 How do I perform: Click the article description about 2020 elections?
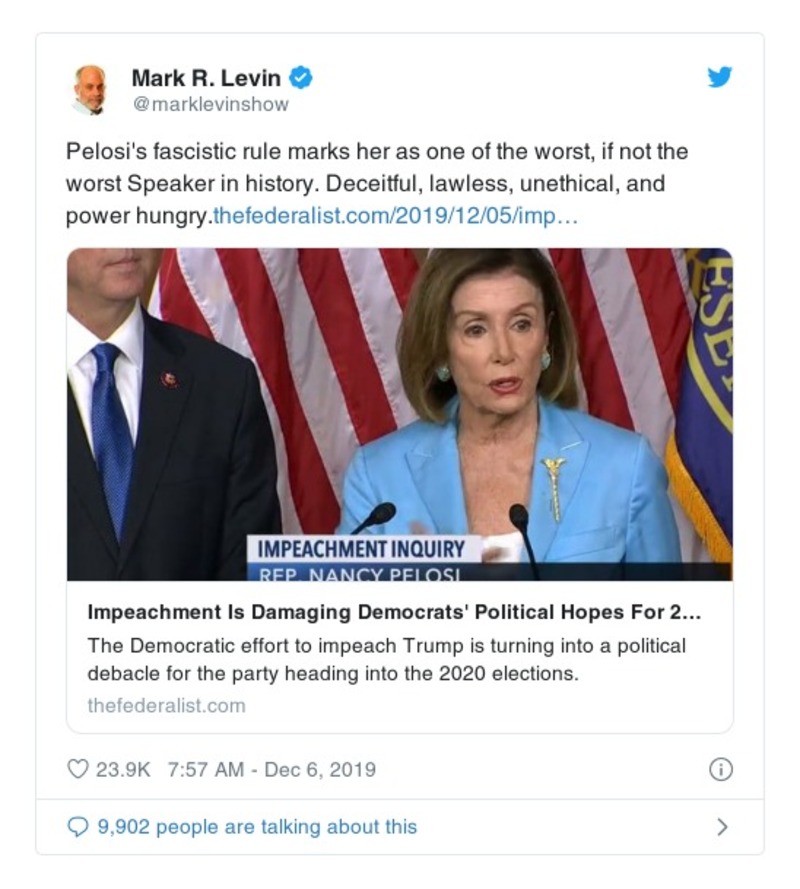[x=387, y=659]
